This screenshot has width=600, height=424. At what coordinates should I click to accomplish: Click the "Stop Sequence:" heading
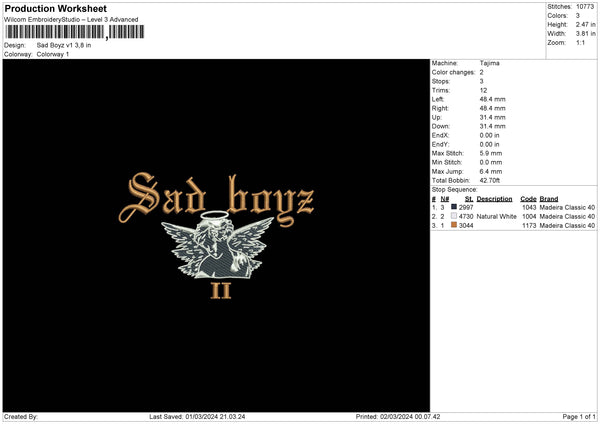(455, 190)
